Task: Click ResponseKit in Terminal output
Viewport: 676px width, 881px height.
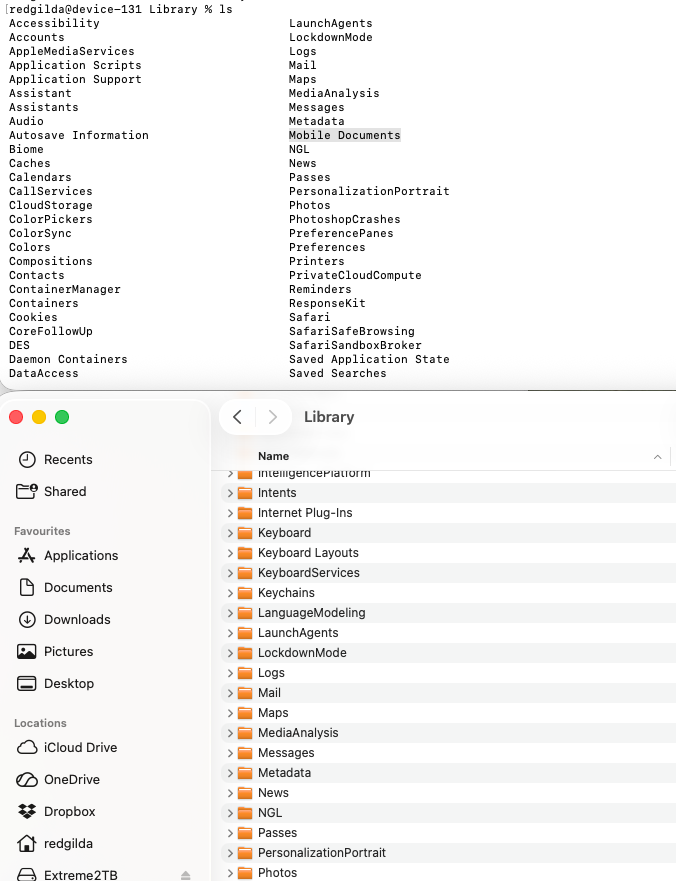Action: 327,303
